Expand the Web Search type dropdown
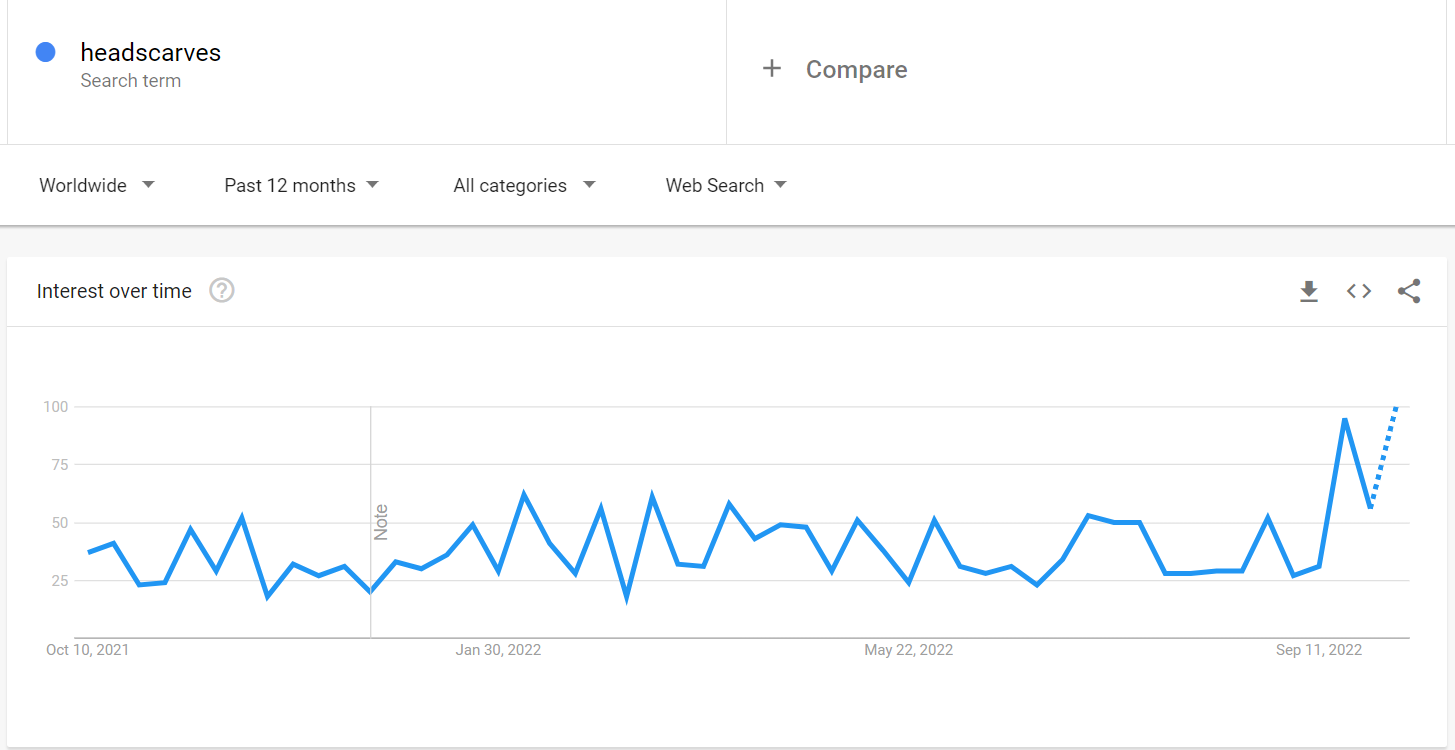The width and height of the screenshot is (1455, 750). (726, 185)
